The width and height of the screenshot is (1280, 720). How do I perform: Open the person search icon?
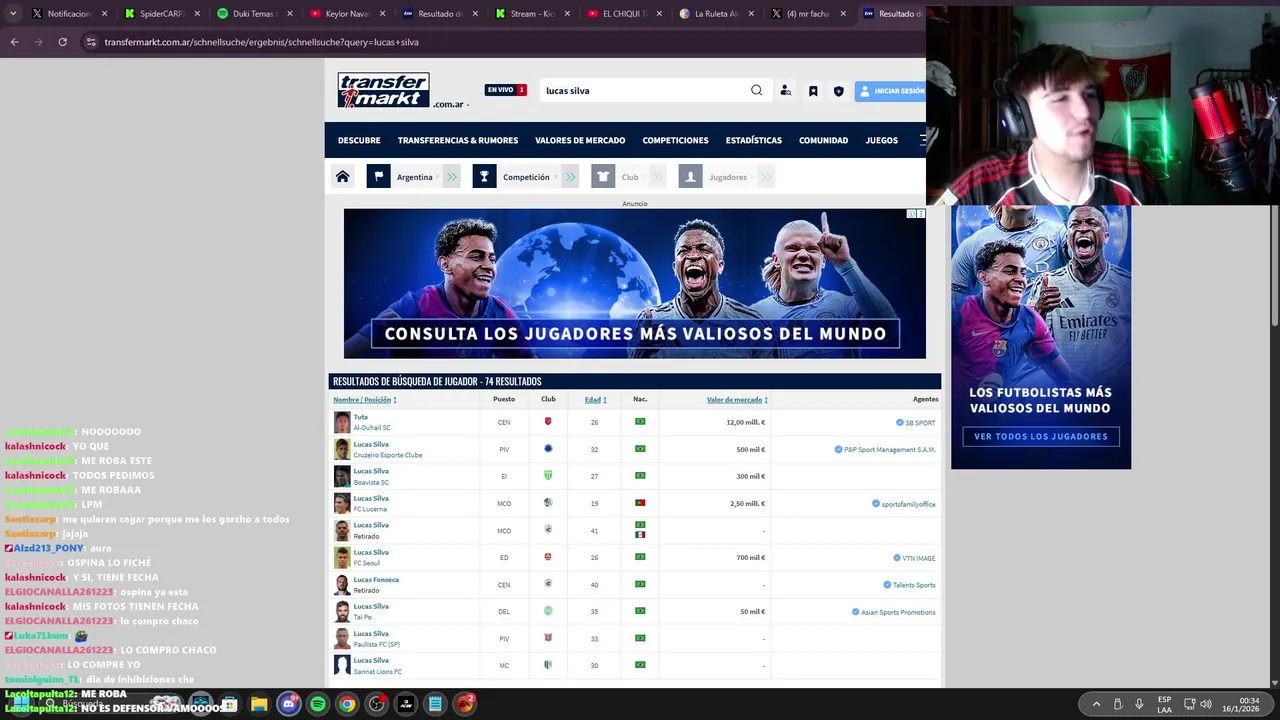786,91
